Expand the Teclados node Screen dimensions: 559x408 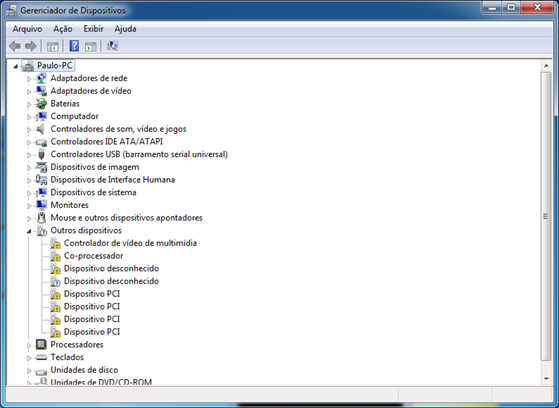[x=29, y=358]
